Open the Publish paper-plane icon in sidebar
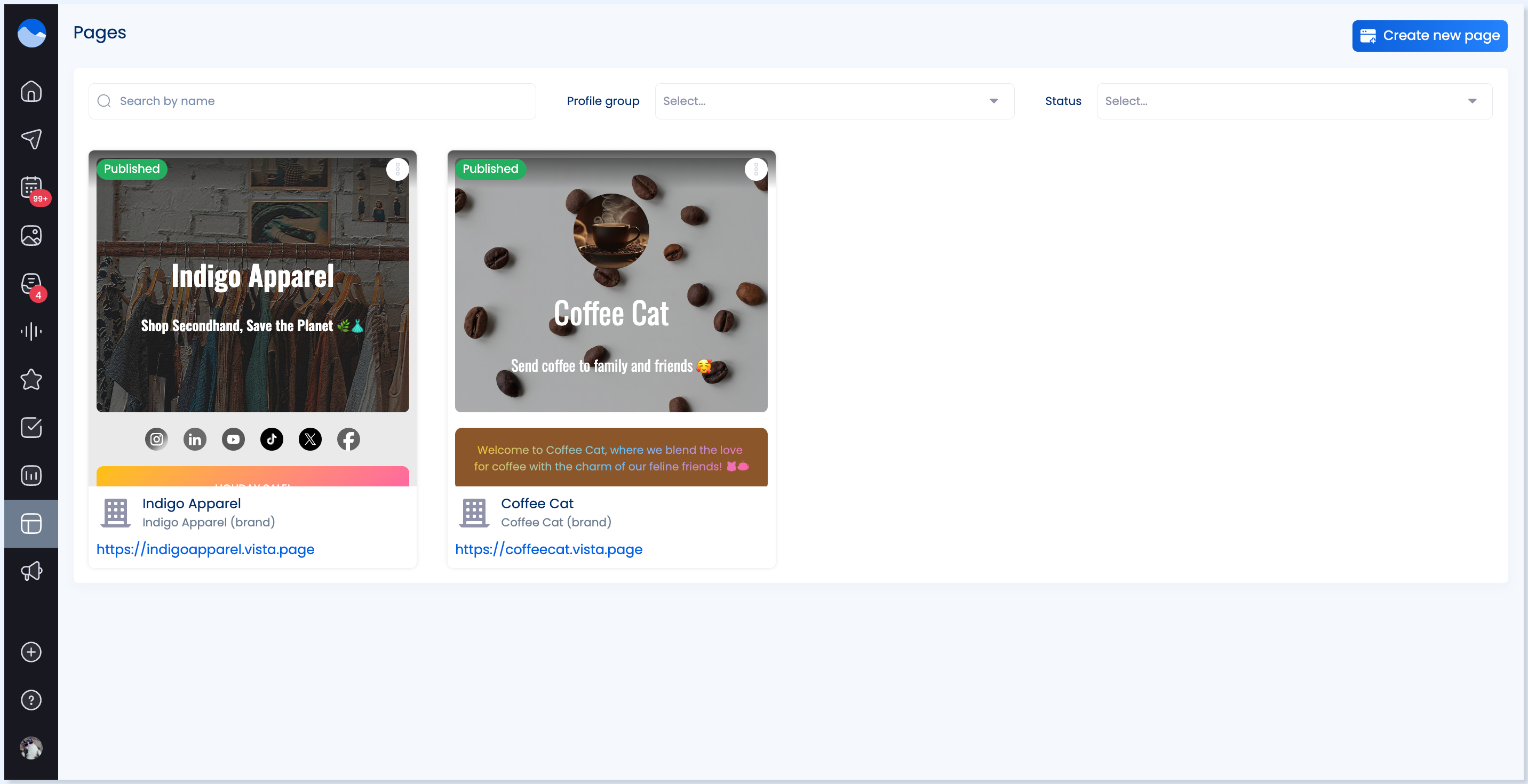Viewport: 1528px width, 784px height. click(31, 139)
